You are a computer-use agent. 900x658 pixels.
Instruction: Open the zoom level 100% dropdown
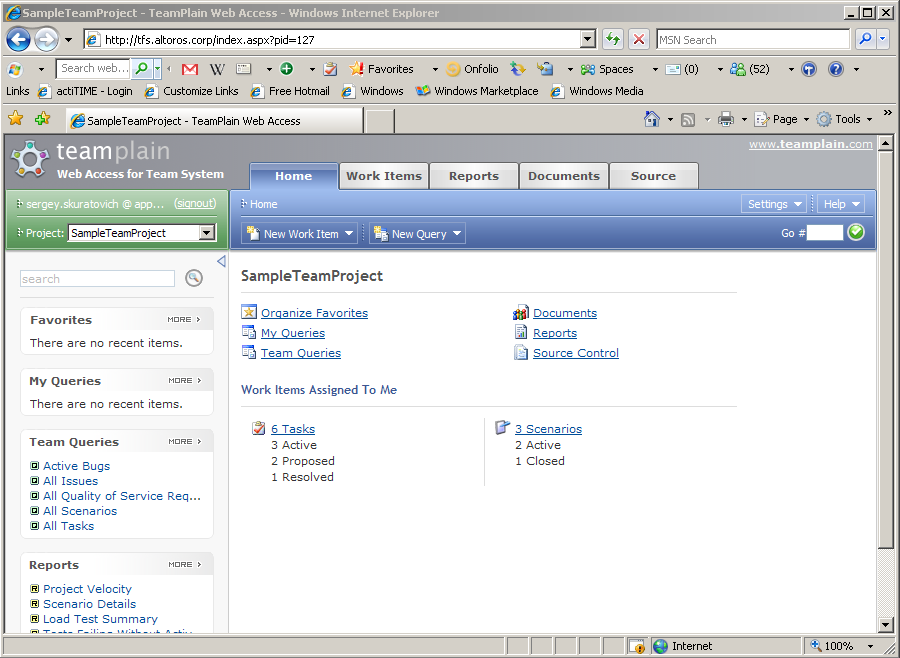click(x=870, y=646)
